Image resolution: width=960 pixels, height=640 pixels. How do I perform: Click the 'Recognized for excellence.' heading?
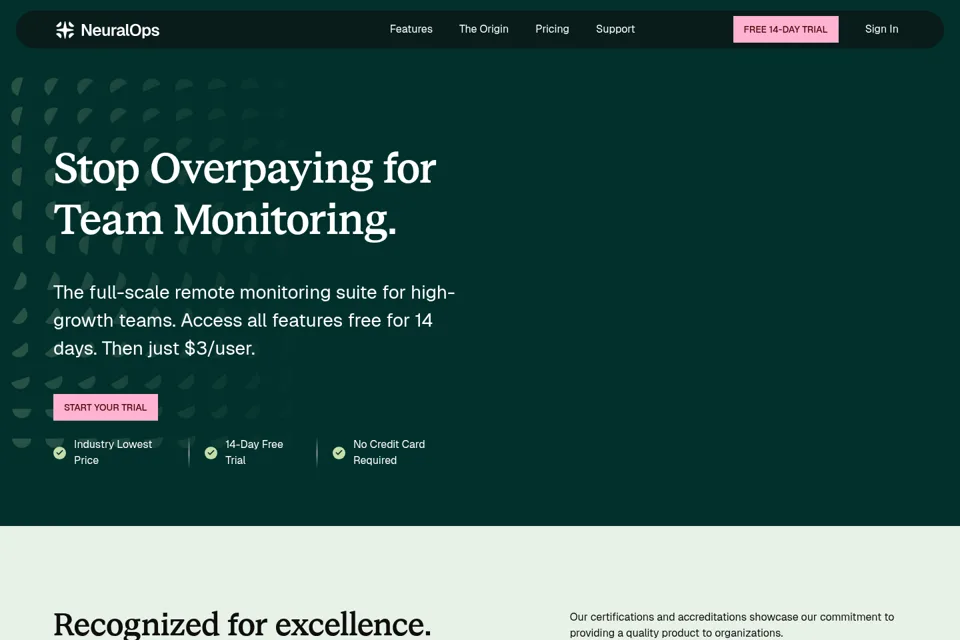(242, 625)
